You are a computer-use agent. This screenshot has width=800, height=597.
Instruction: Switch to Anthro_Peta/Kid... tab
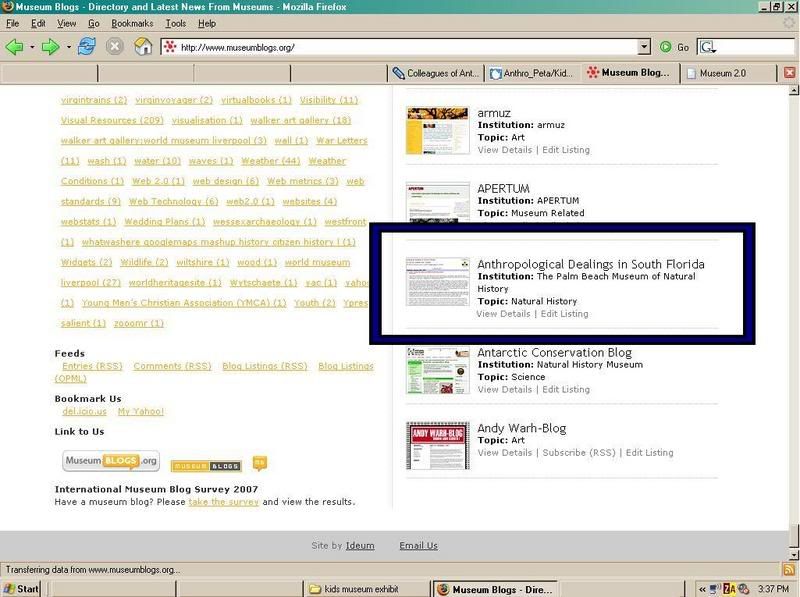point(532,73)
